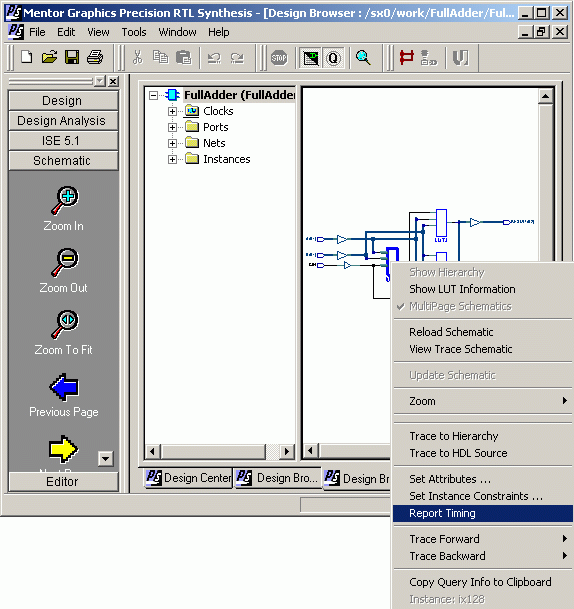
Task: Expand the Clocks folder
Action: click(x=172, y=111)
